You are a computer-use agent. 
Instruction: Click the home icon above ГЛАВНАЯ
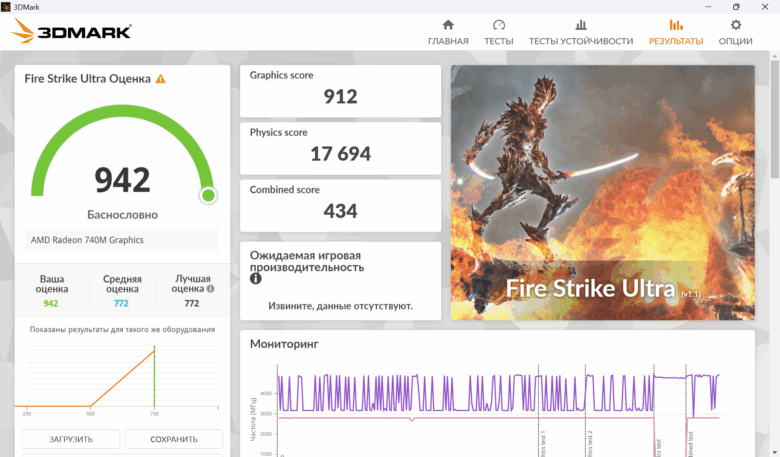tap(448, 25)
